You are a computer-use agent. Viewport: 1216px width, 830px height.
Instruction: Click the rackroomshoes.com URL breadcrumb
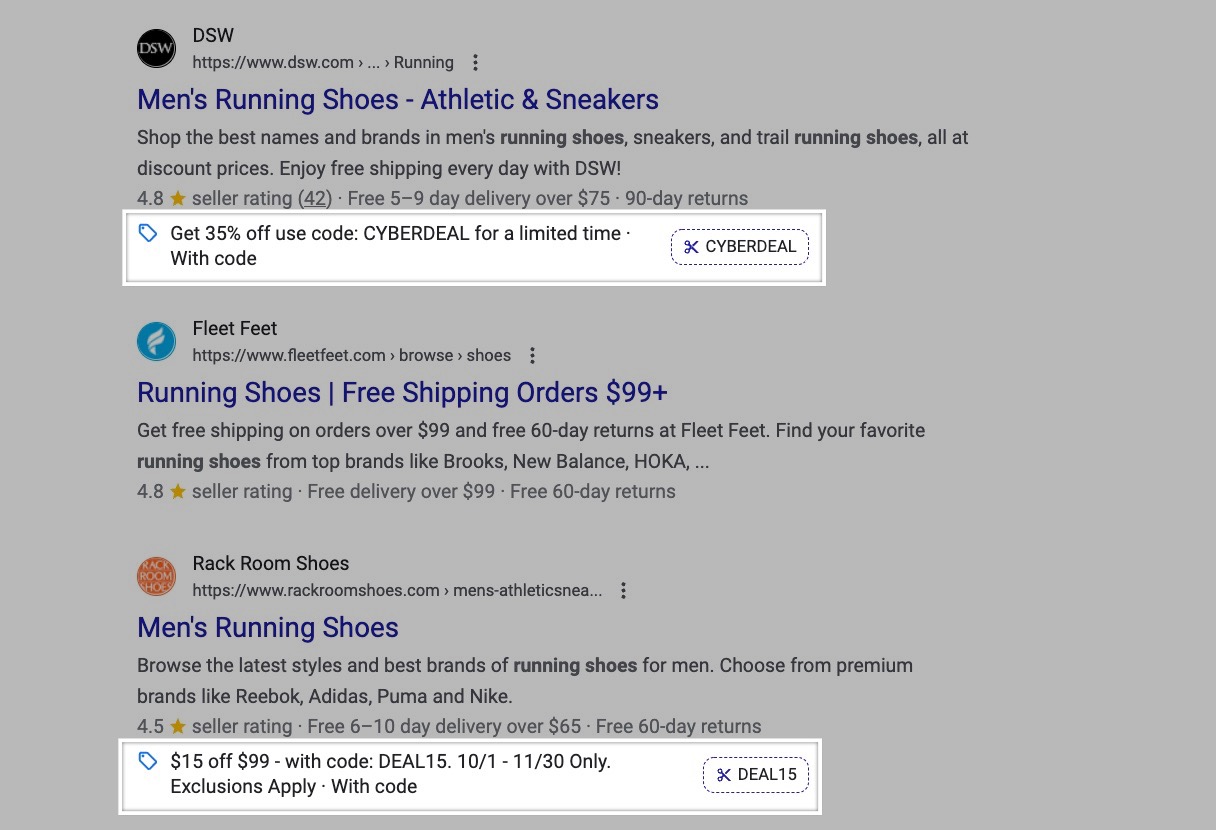pos(397,591)
